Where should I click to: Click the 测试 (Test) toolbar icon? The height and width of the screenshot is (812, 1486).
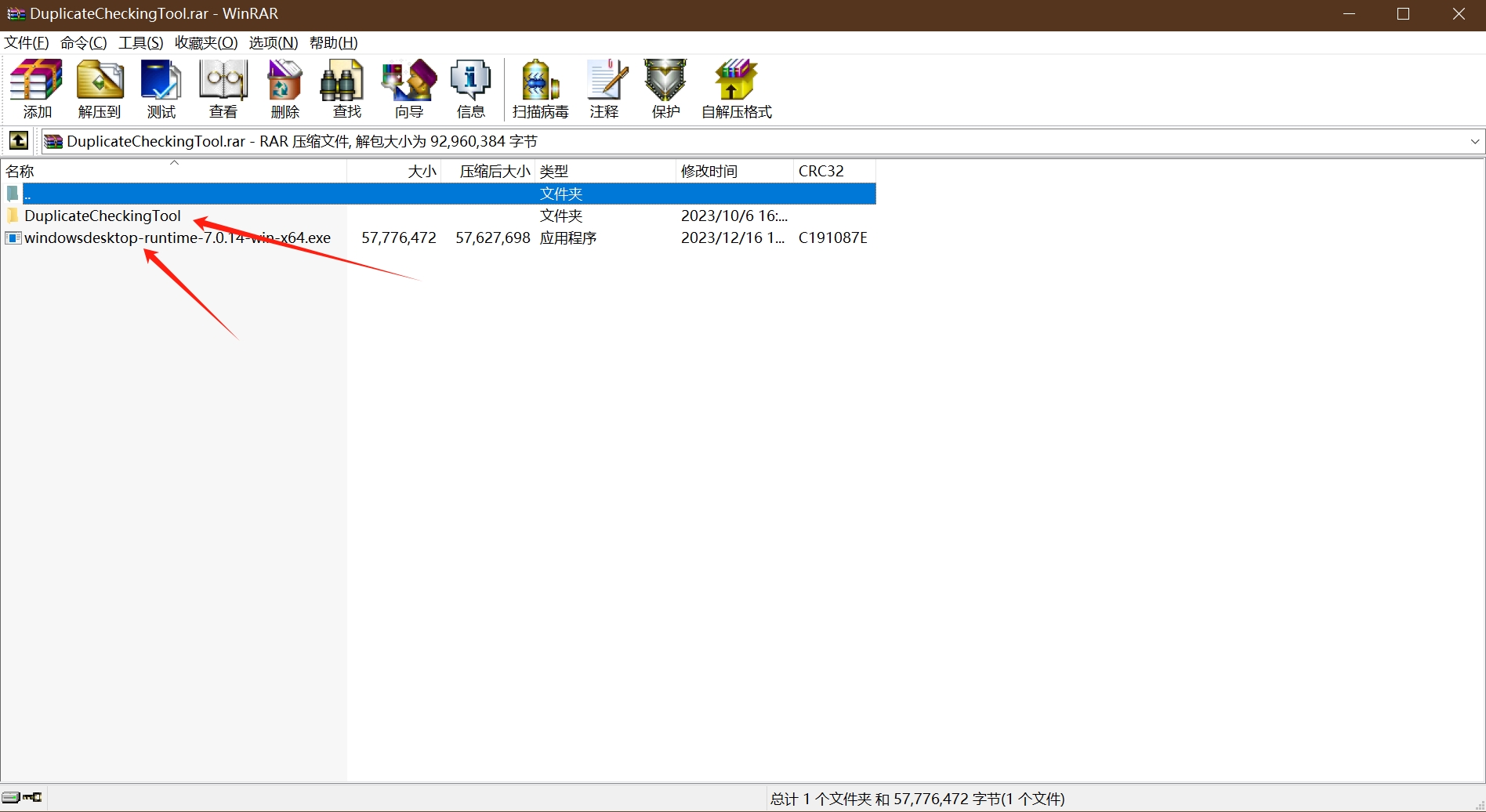161,81
